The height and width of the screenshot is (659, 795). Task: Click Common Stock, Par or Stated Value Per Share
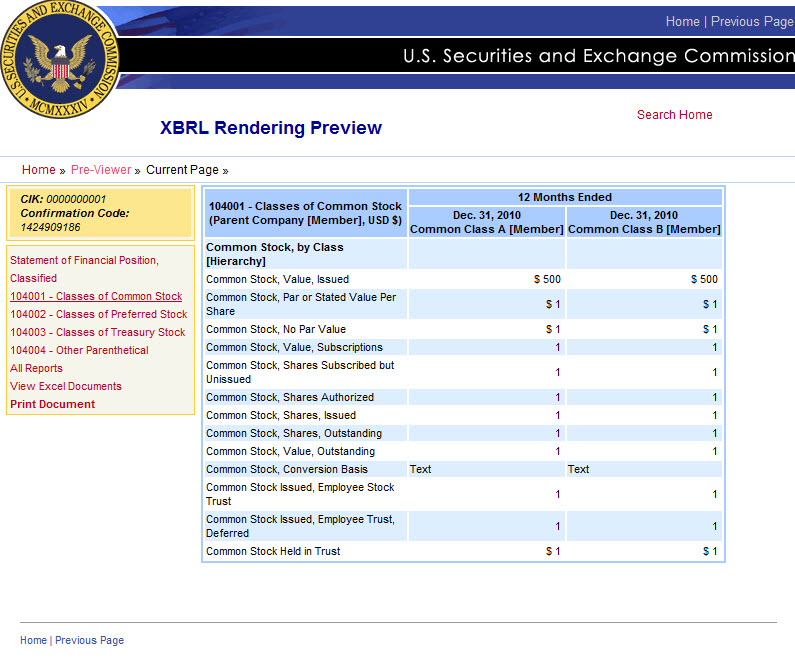(x=301, y=304)
